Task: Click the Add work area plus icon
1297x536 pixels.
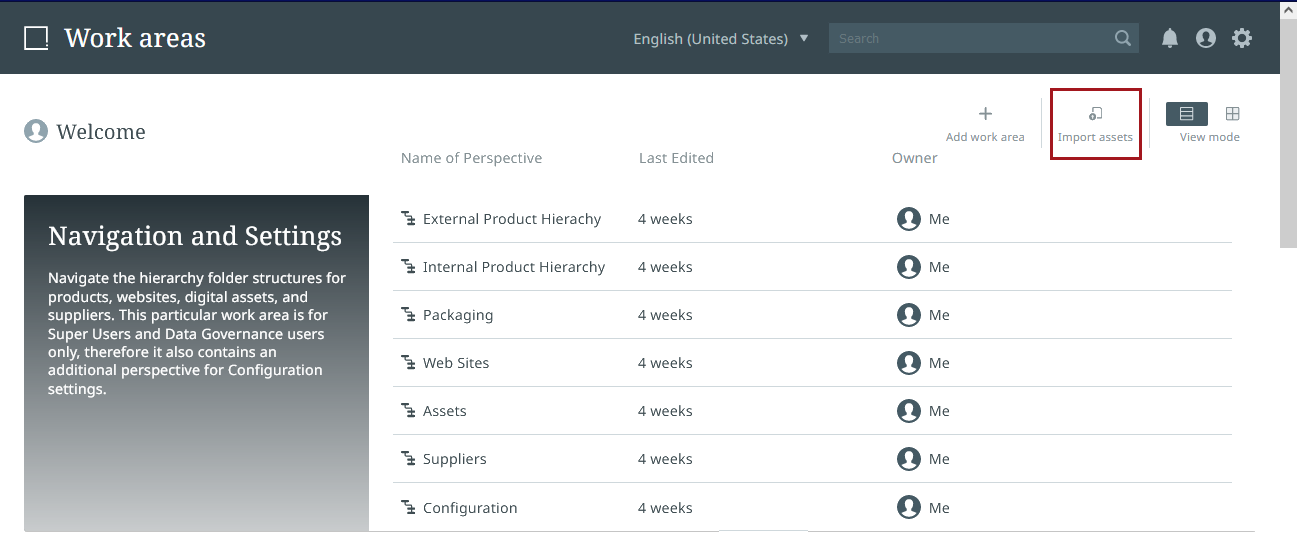Action: [985, 114]
